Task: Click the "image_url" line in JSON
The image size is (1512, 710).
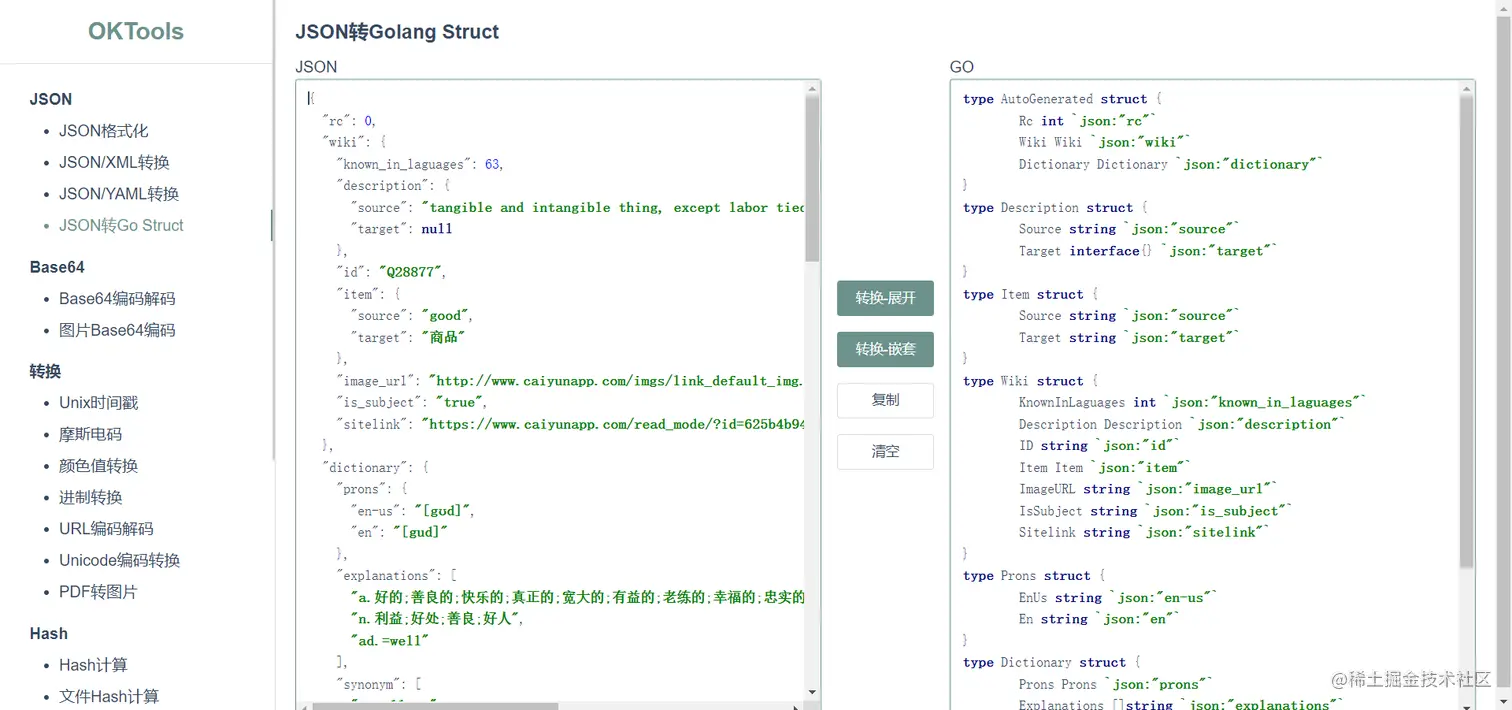Action: pos(570,381)
